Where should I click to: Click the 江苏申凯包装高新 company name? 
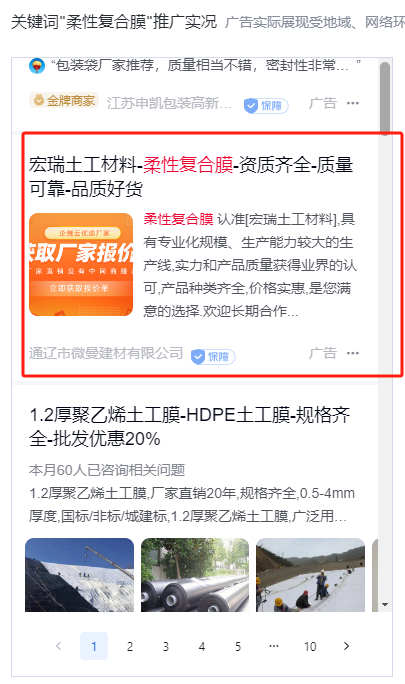(169, 103)
